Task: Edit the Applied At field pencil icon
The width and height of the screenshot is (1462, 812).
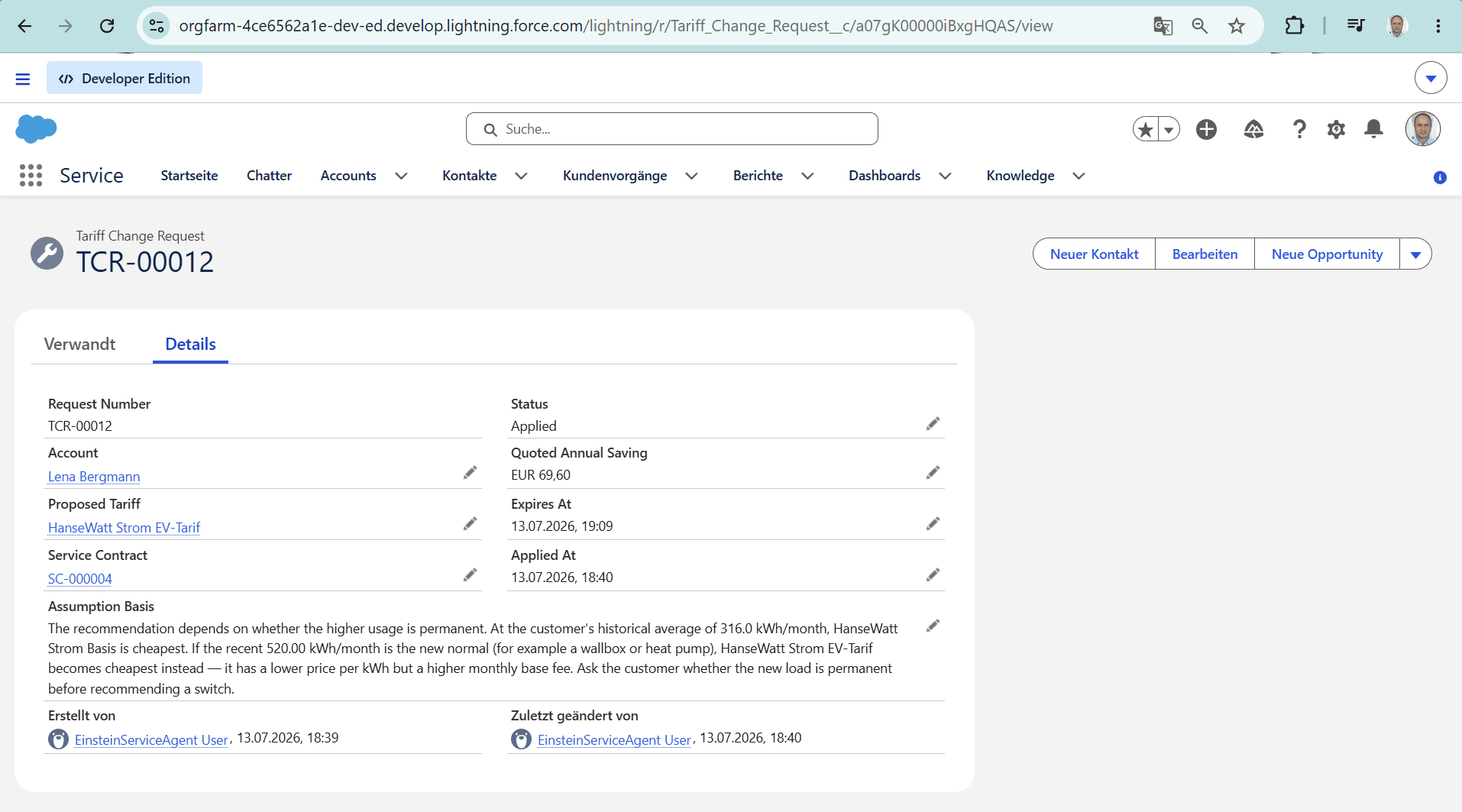Action: coord(933,574)
